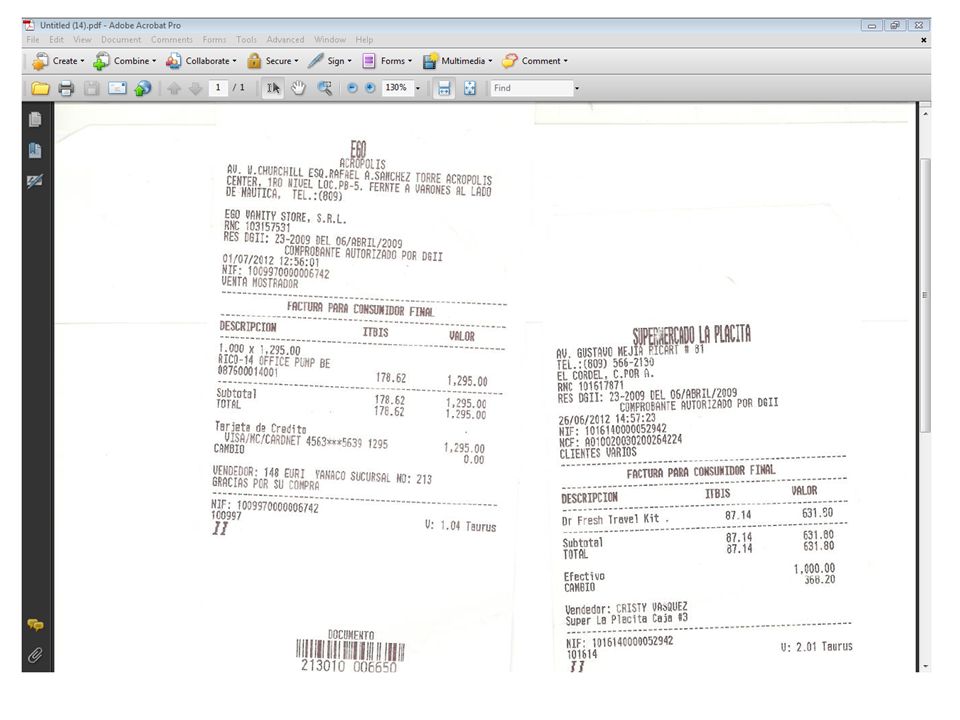Image resolution: width=960 pixels, height=720 pixels.
Task: Click the Forms icon
Action: (x=369, y=61)
